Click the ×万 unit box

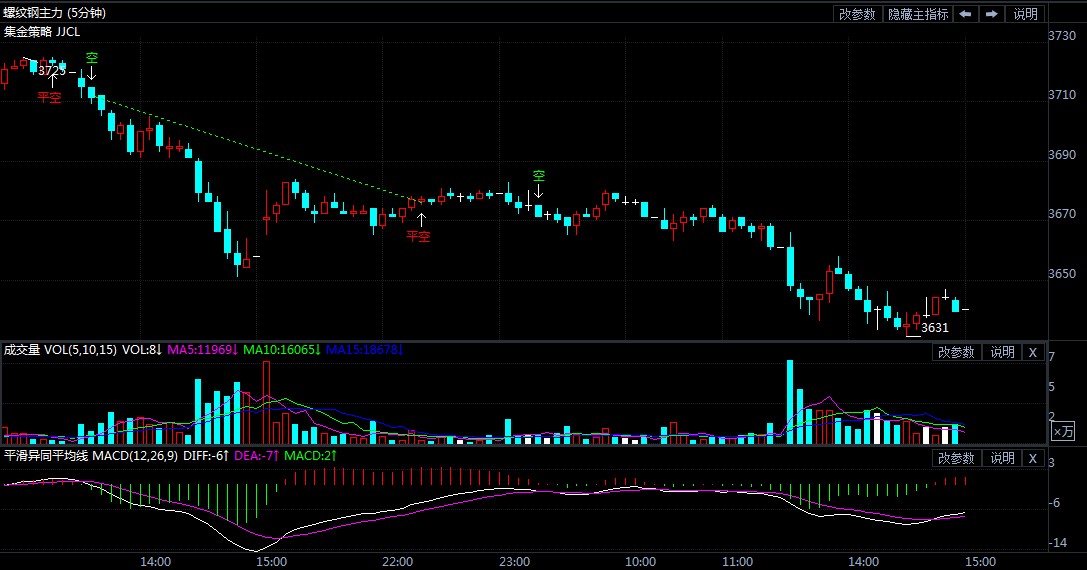pyautogui.click(x=1062, y=431)
